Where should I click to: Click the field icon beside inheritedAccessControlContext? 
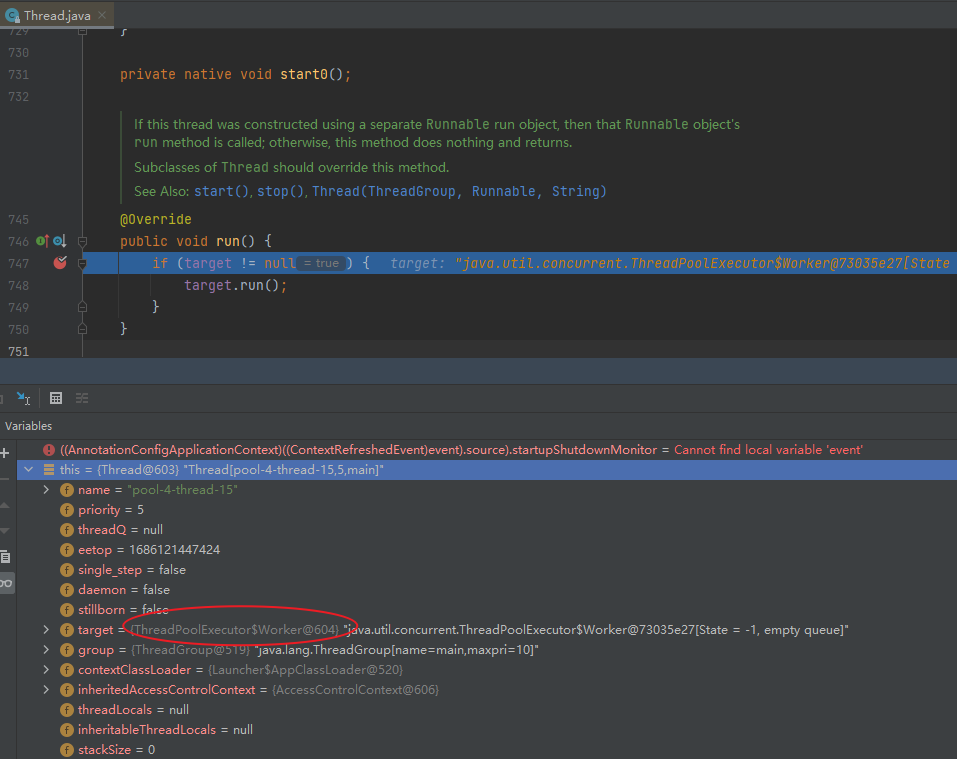coord(67,690)
